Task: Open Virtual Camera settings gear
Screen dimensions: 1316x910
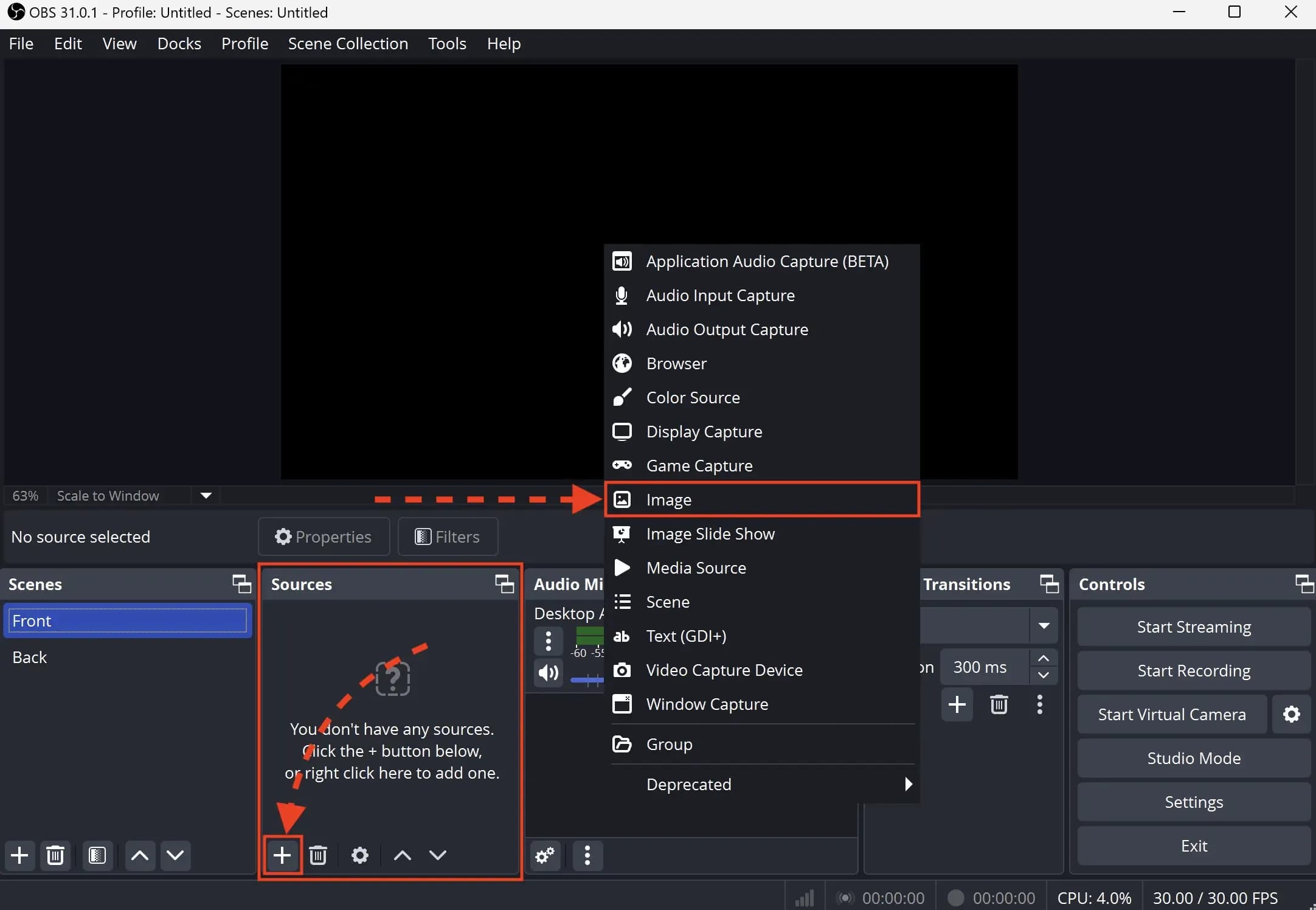Action: click(1292, 714)
